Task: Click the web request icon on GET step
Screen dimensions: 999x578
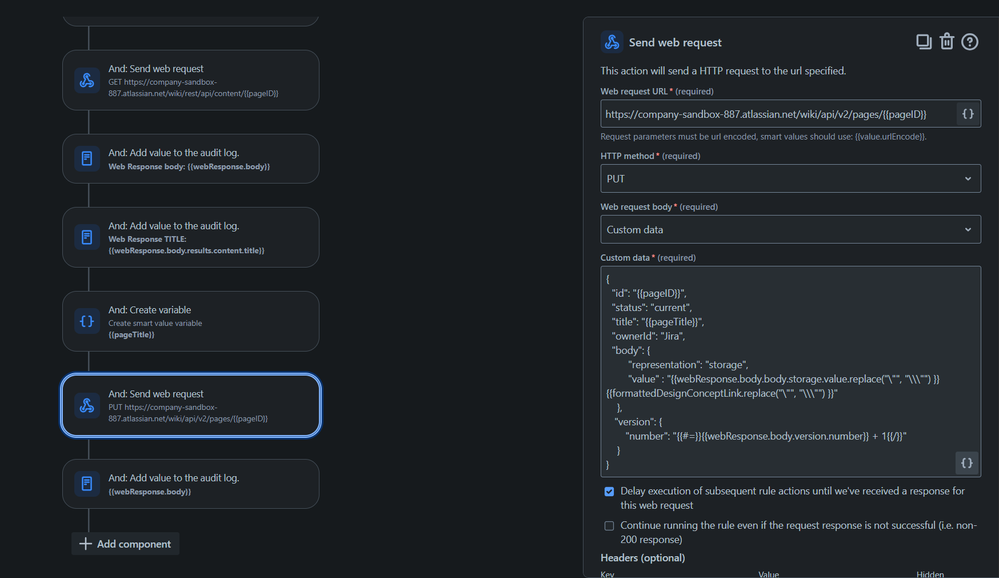Action: [87, 80]
